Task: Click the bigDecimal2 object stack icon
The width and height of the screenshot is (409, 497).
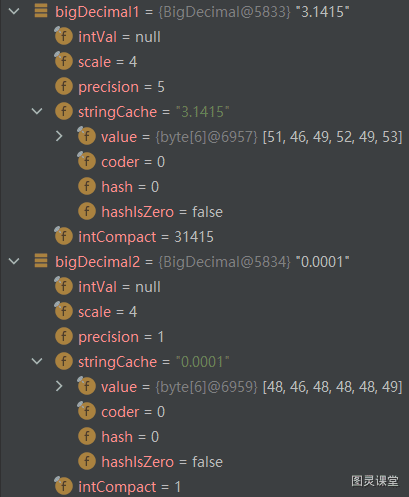Action: click(41, 261)
